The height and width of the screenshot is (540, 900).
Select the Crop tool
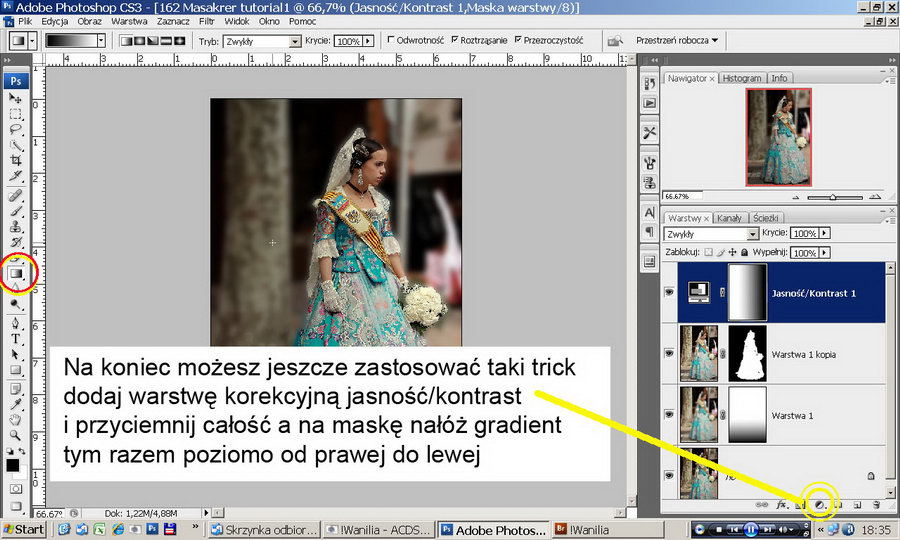click(x=16, y=160)
